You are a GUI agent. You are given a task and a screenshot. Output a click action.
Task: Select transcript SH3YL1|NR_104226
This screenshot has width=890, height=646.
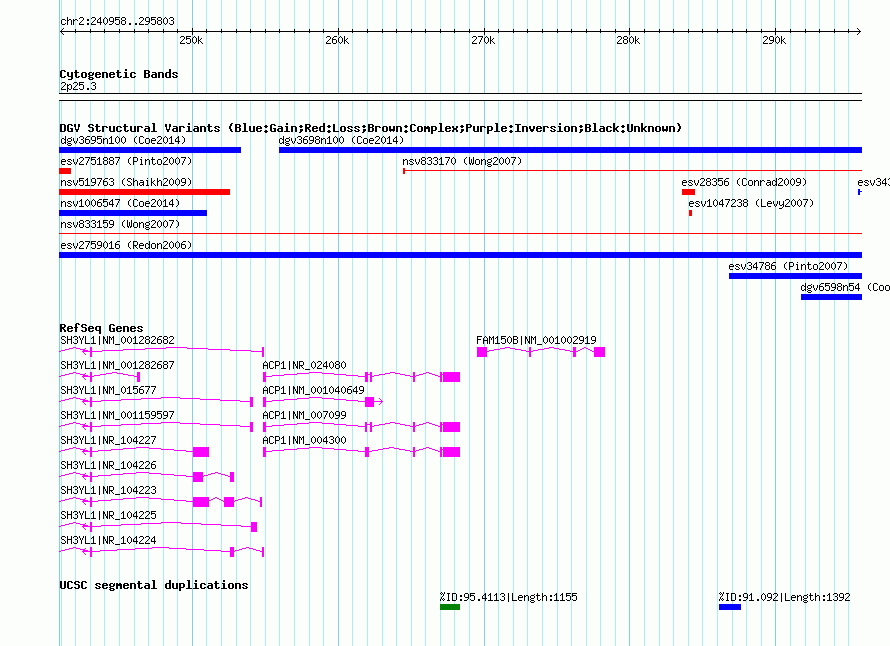coord(108,465)
